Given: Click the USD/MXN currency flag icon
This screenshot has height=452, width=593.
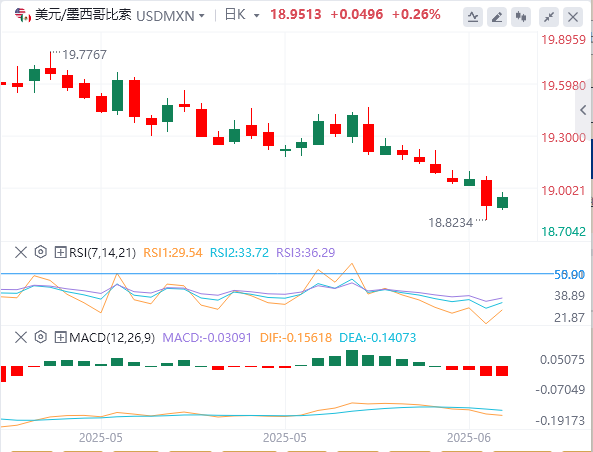Looking at the screenshot, I should pyautogui.click(x=23, y=16).
